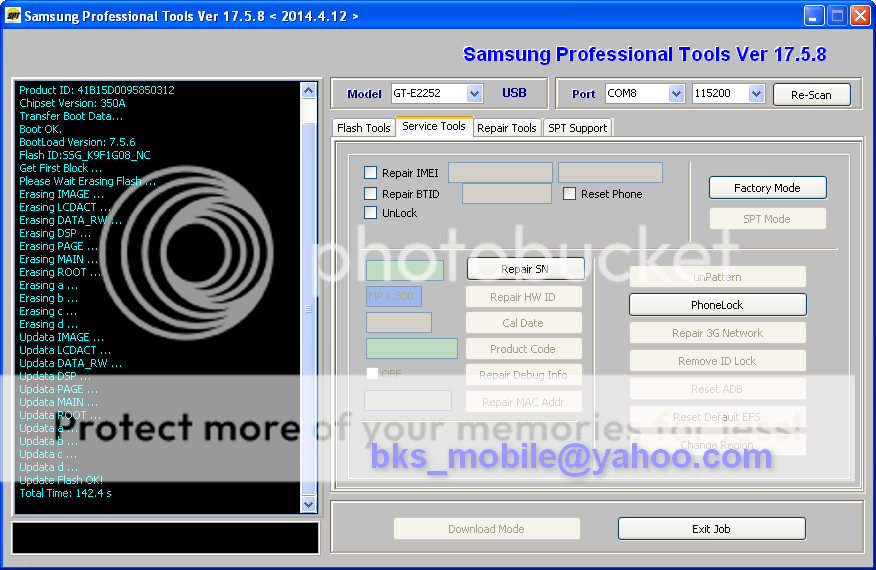This screenshot has height=570, width=876.
Task: Click the Cal Date button
Action: (x=523, y=322)
